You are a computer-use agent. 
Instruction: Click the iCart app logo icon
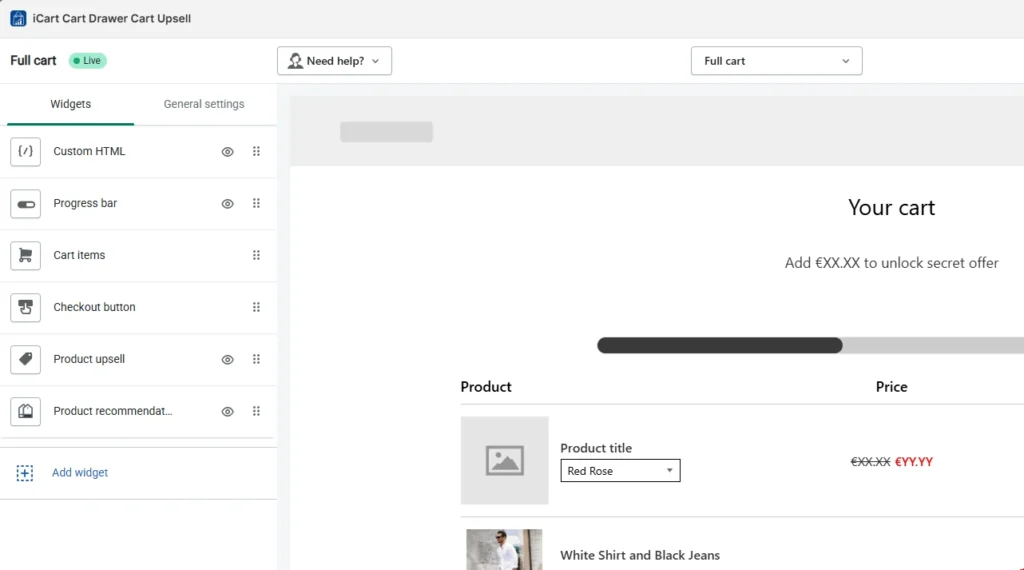(18, 18)
